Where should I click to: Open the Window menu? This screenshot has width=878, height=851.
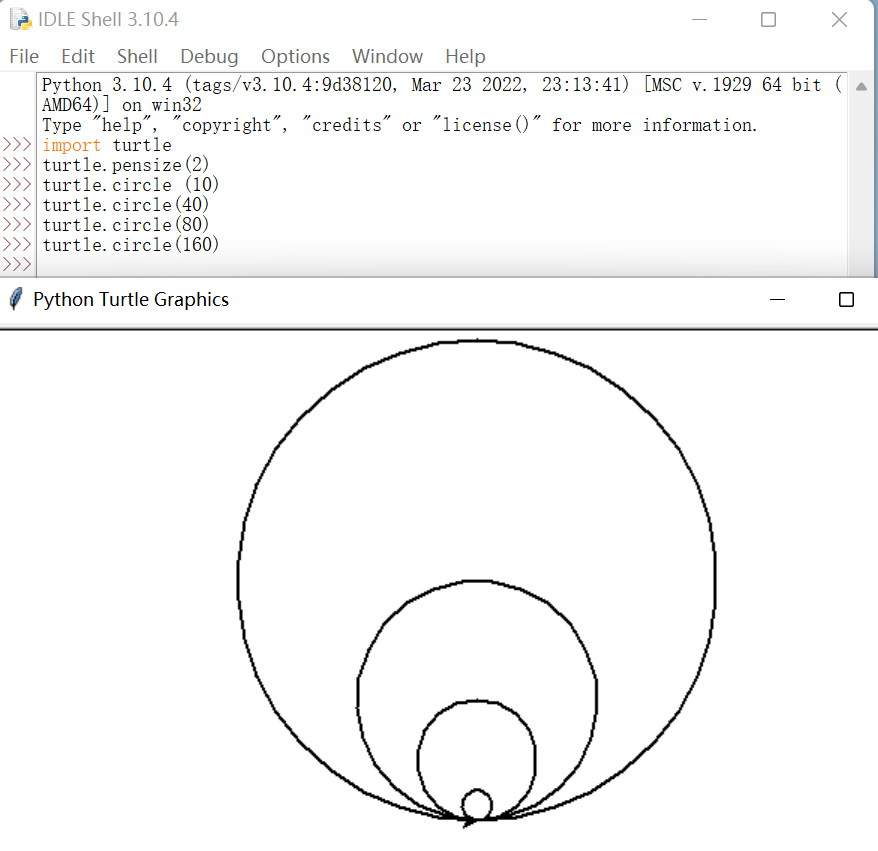pyautogui.click(x=387, y=56)
